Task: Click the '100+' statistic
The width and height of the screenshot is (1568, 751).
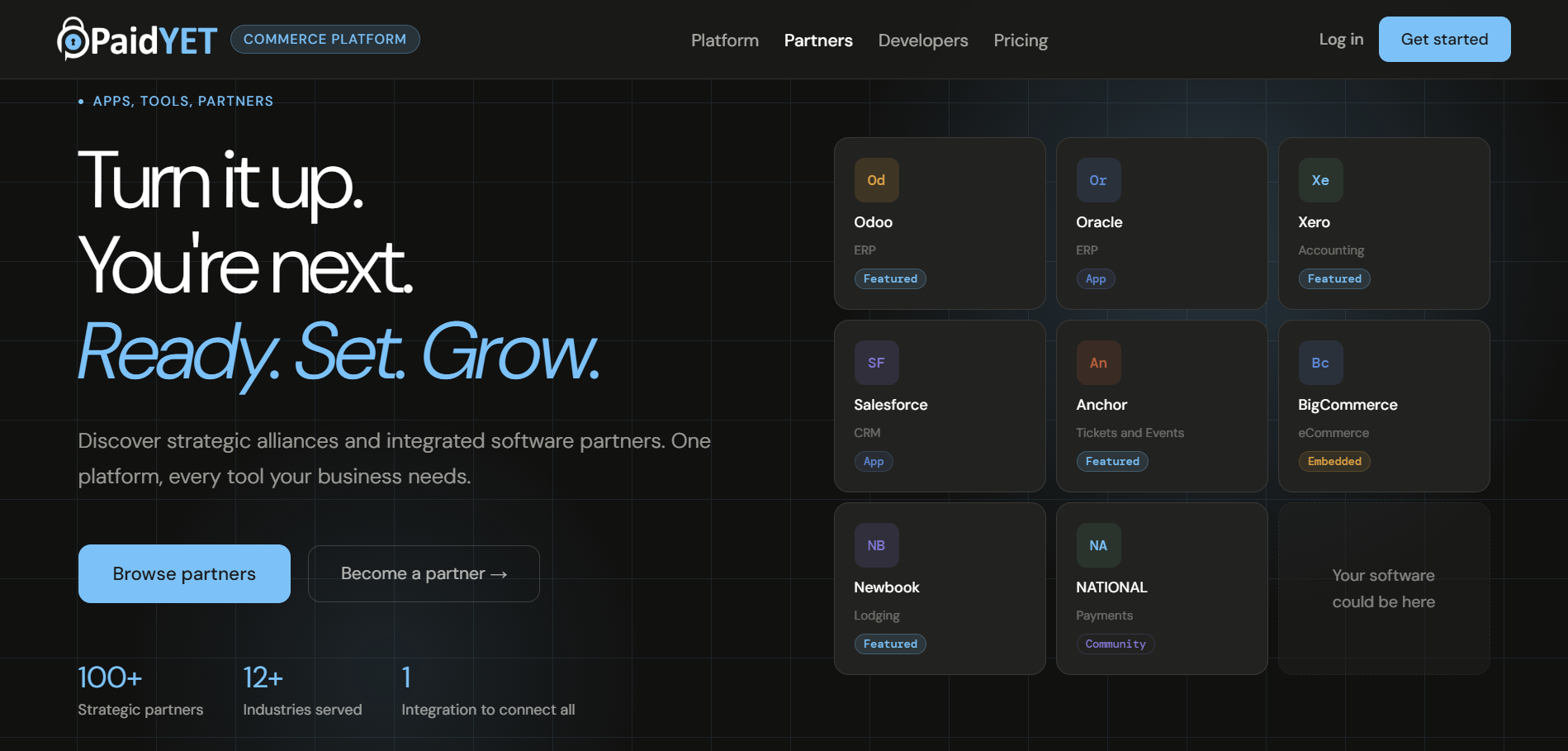Action: point(110,677)
